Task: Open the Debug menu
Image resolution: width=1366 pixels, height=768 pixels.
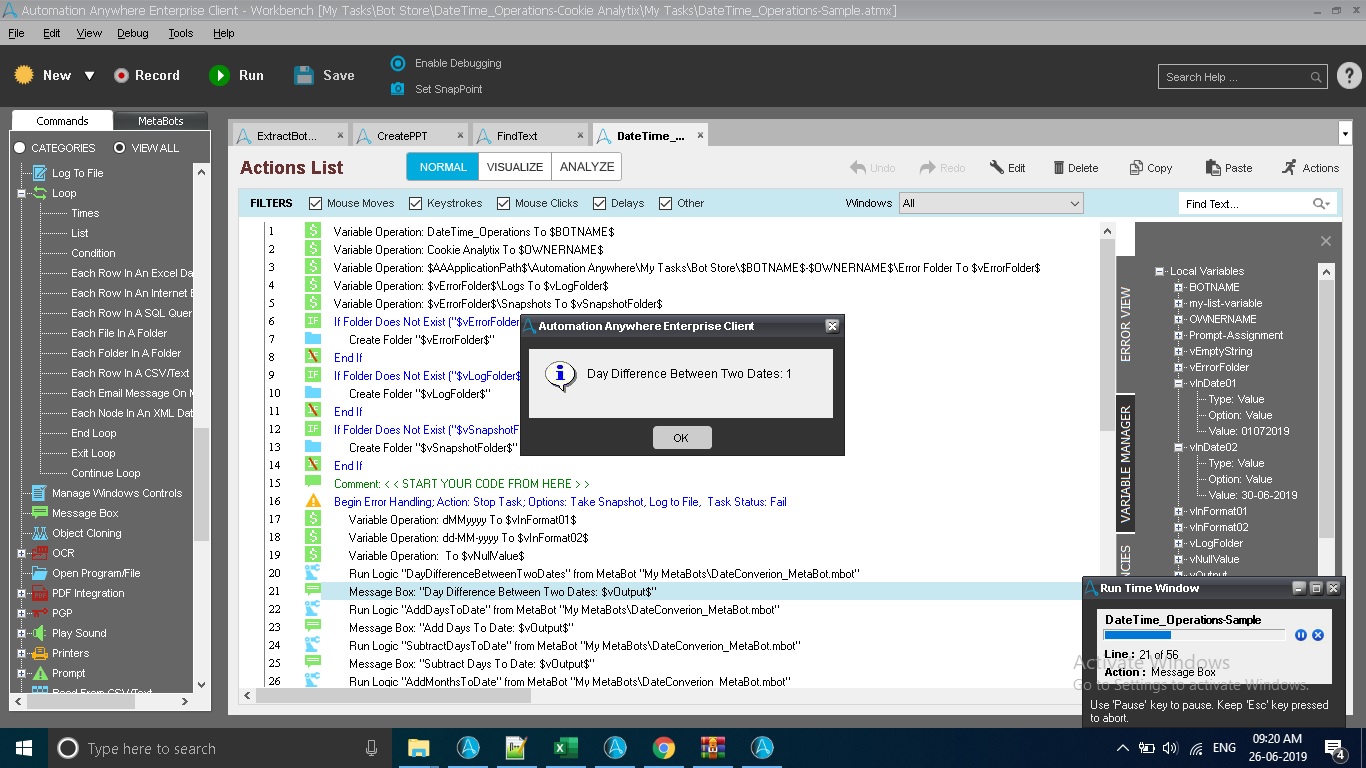Action: pyautogui.click(x=132, y=33)
